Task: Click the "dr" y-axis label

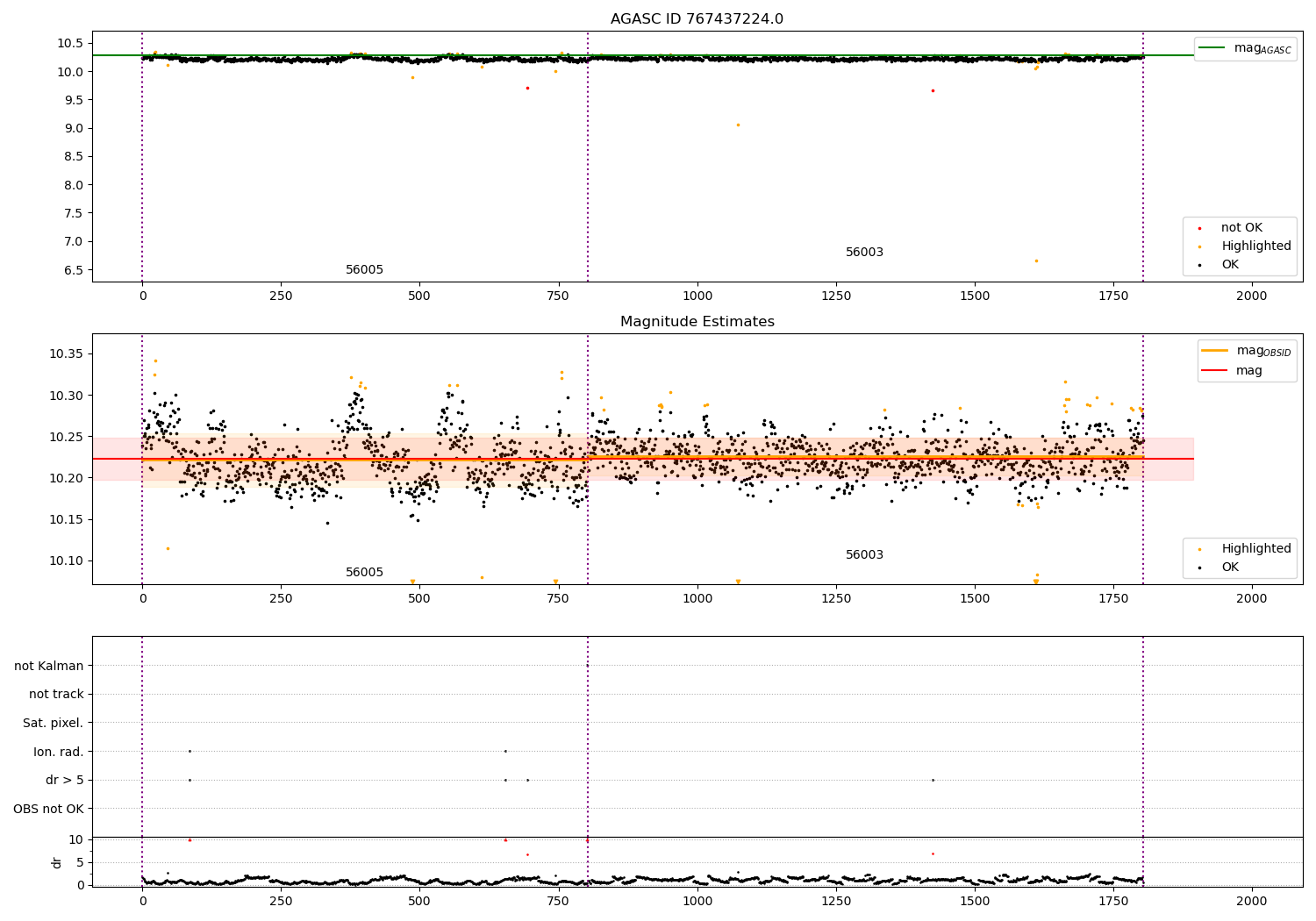Action: (x=57, y=862)
